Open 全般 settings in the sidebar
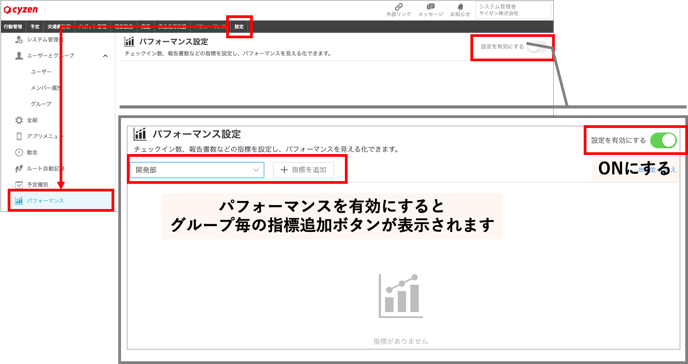Image resolution: width=688 pixels, height=364 pixels. click(32, 120)
